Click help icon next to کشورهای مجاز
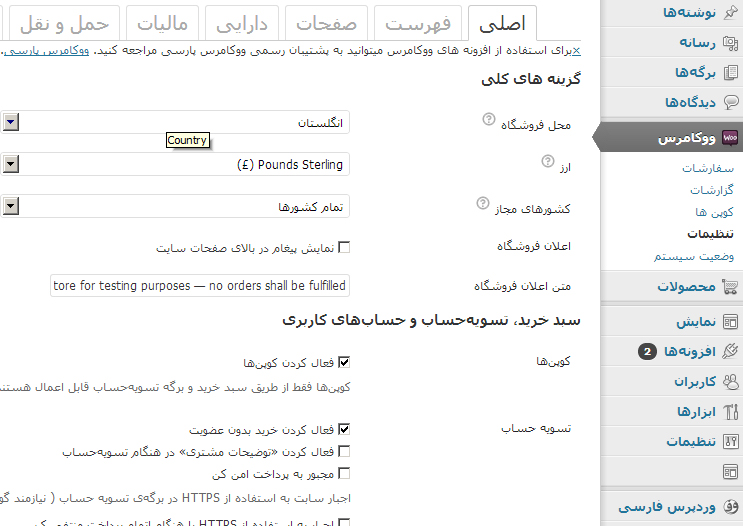The height and width of the screenshot is (526, 743). (482, 203)
